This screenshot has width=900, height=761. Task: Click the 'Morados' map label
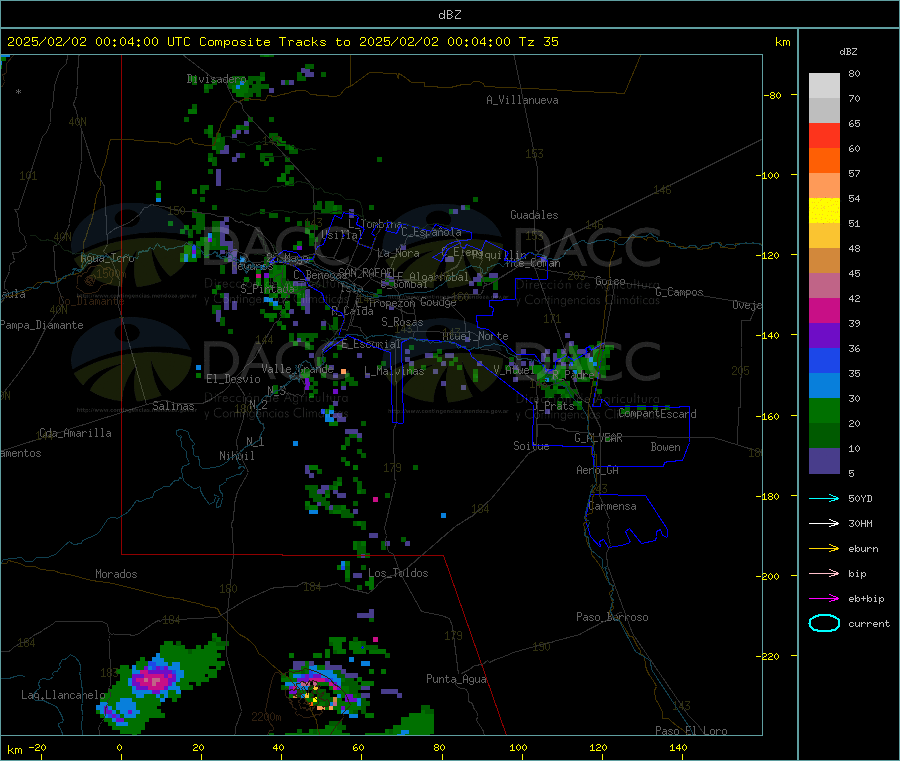[x=116, y=574]
